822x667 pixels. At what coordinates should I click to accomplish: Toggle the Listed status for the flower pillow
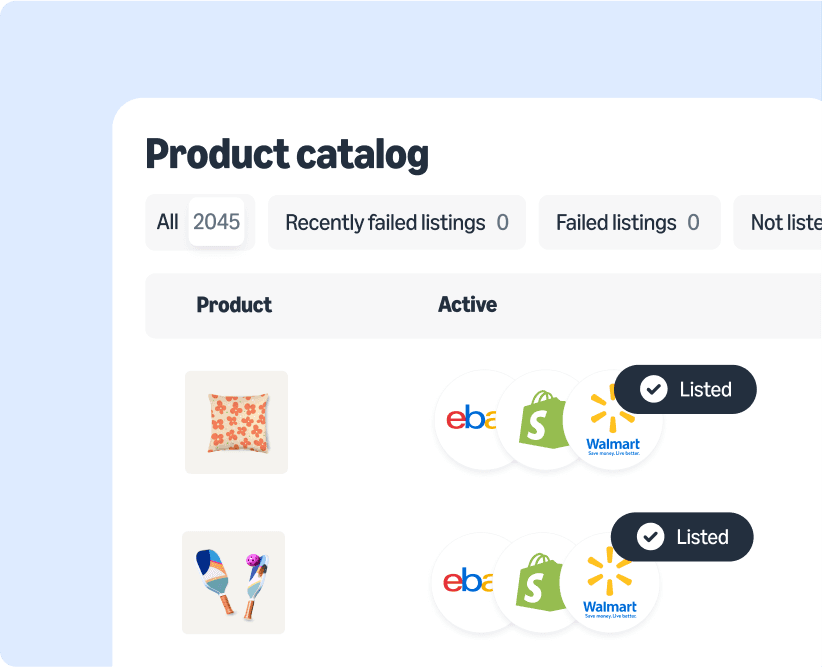[x=685, y=389]
